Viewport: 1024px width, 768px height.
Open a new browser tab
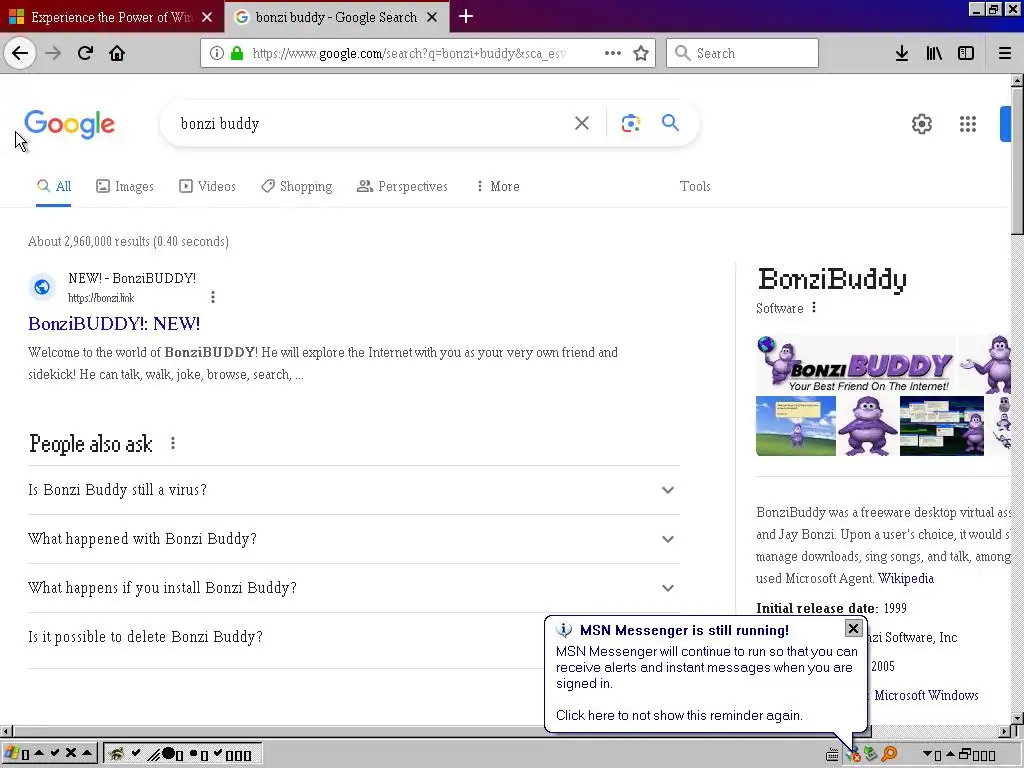pos(466,16)
